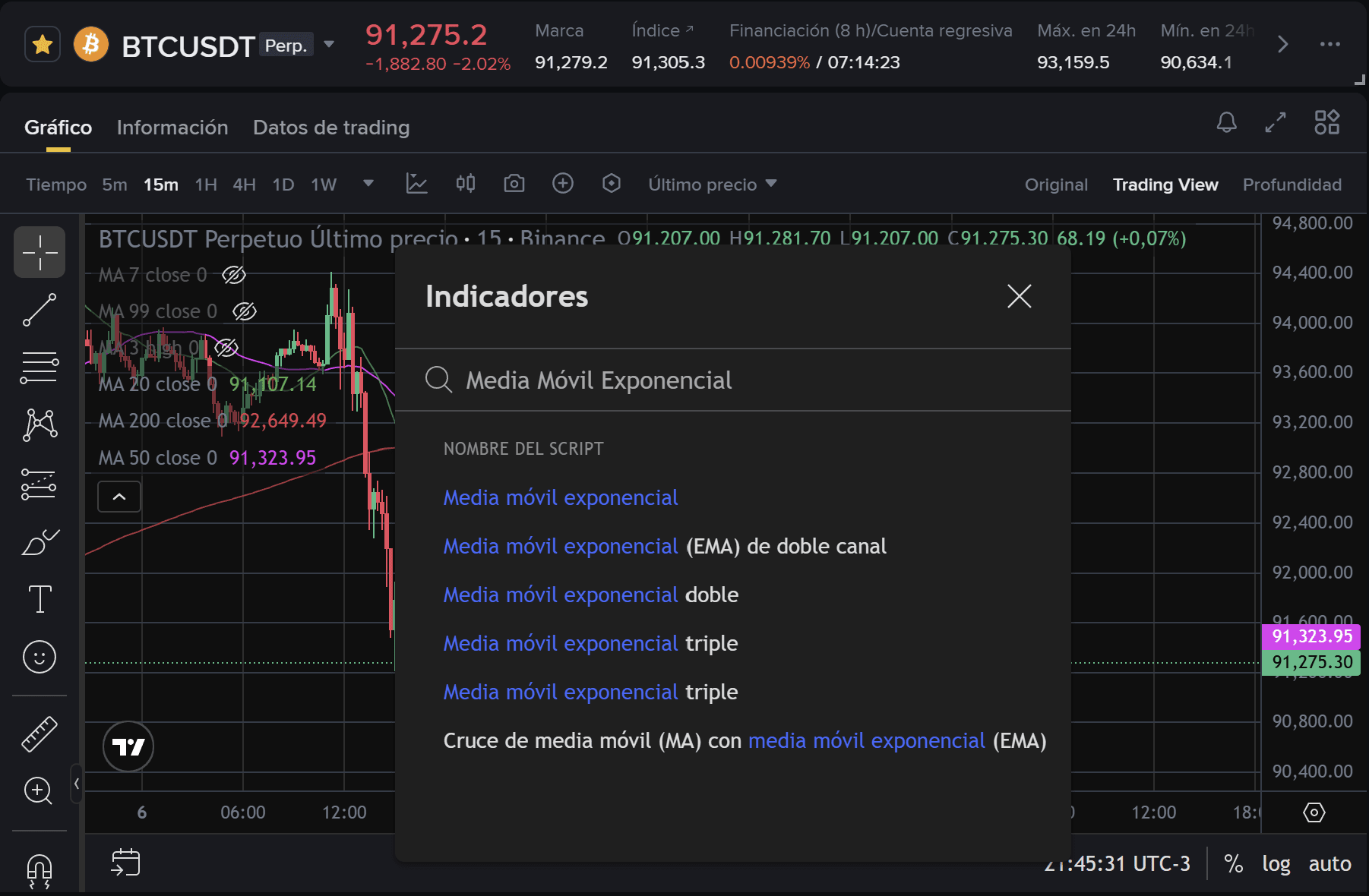Select the text annotation tool
The height and width of the screenshot is (896, 1369).
[x=40, y=599]
